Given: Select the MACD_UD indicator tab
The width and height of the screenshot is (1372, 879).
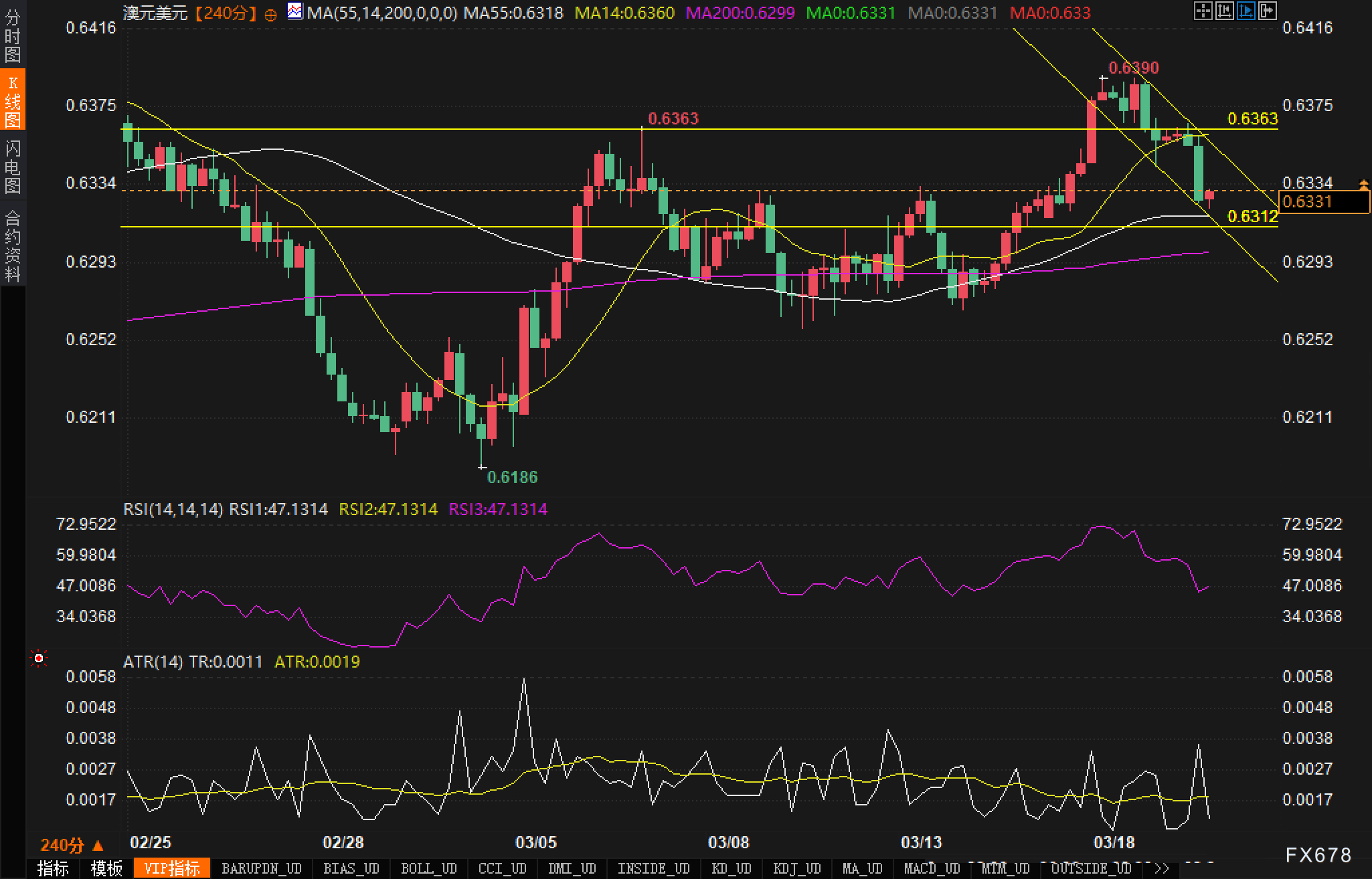Looking at the screenshot, I should [931, 868].
